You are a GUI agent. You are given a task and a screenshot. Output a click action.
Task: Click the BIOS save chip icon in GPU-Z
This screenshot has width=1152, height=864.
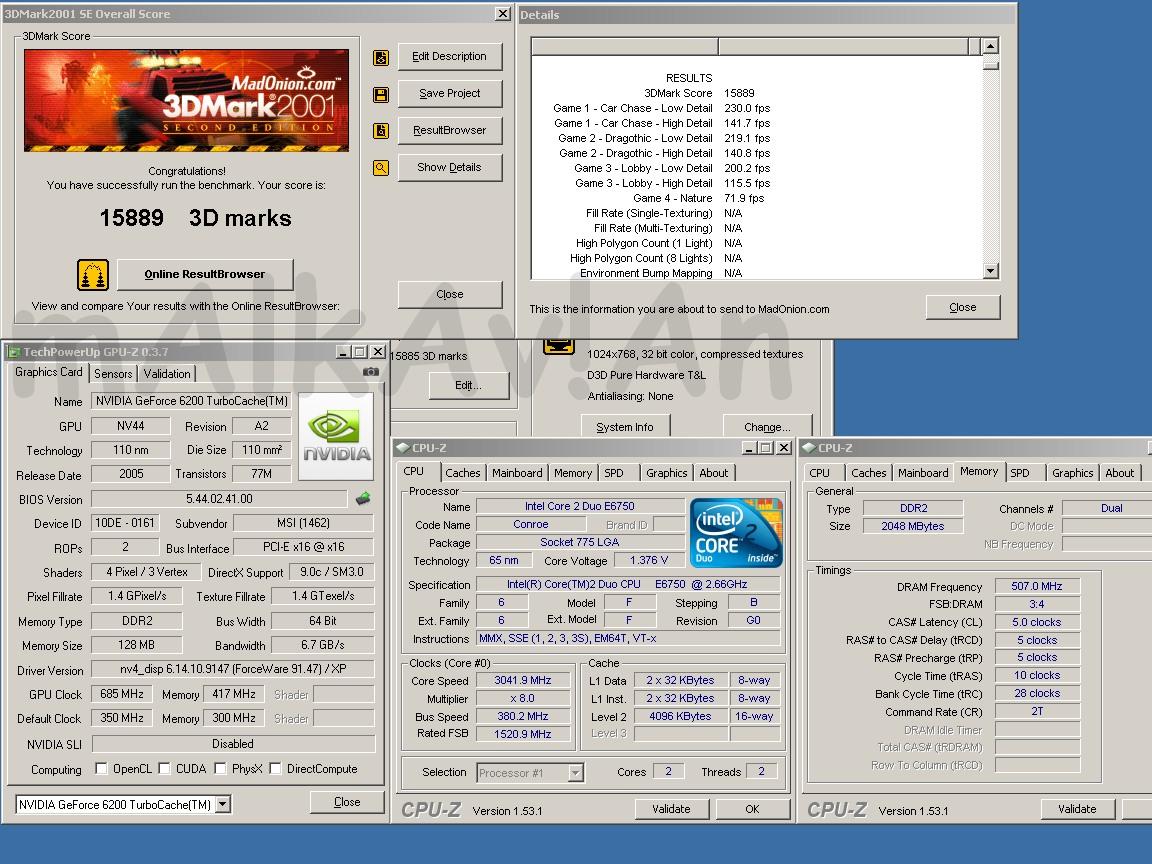tap(363, 499)
